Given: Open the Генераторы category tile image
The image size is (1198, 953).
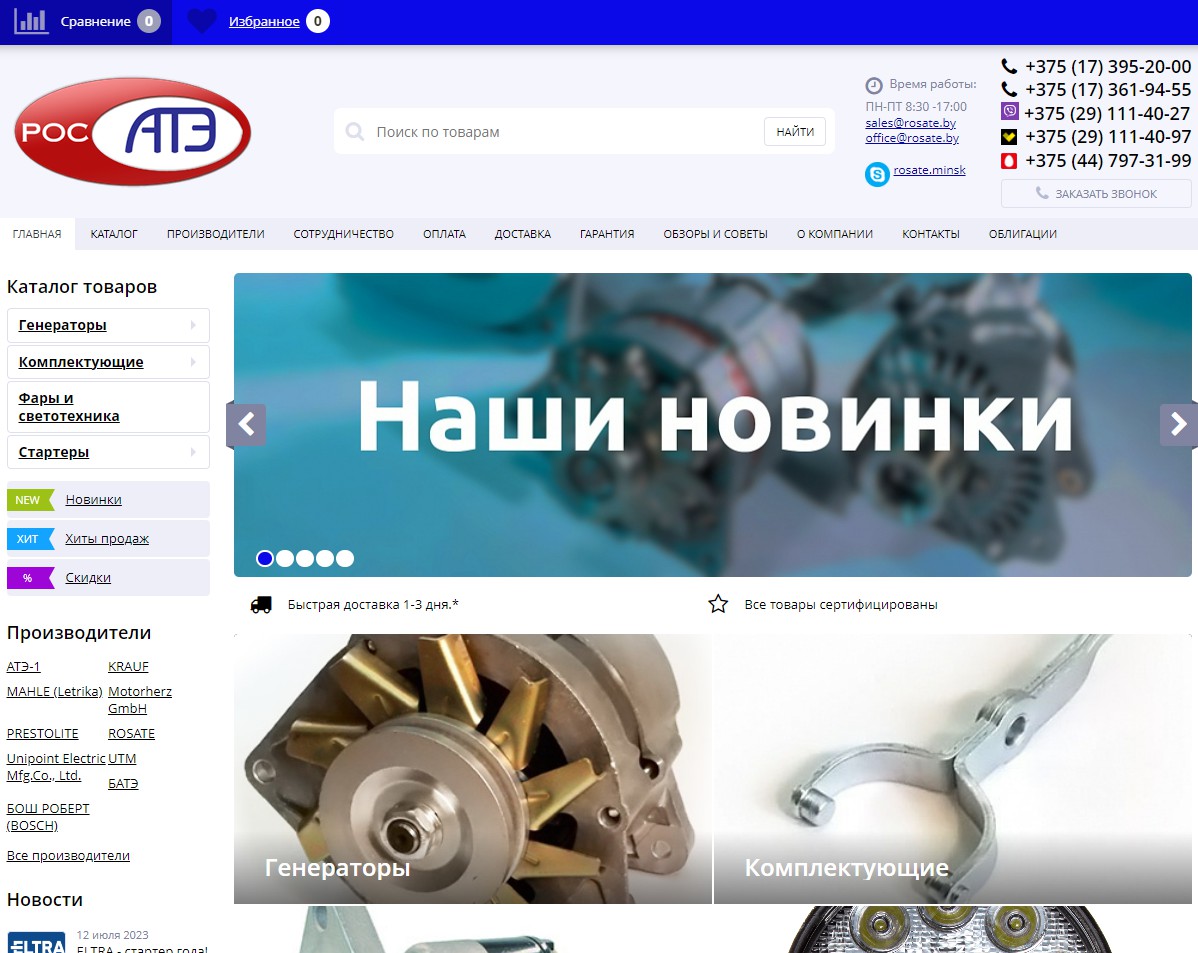Looking at the screenshot, I should (473, 769).
